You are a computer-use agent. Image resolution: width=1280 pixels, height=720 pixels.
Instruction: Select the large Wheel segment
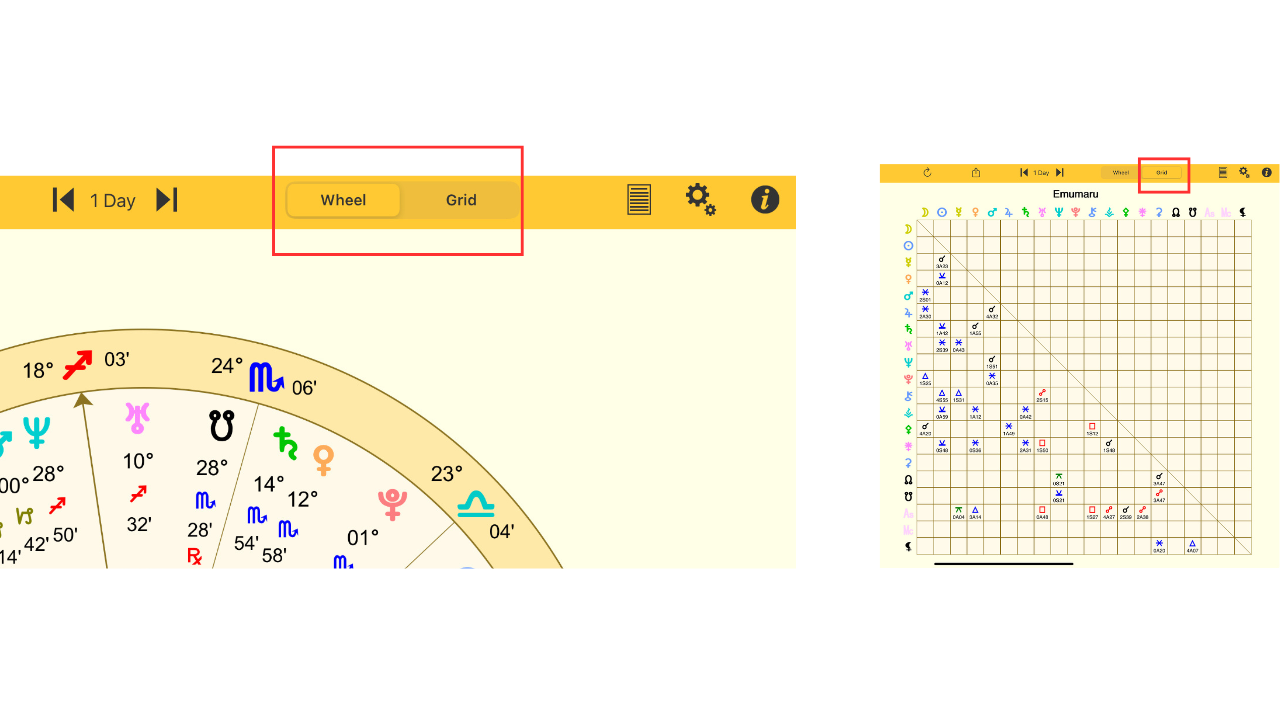[343, 200]
